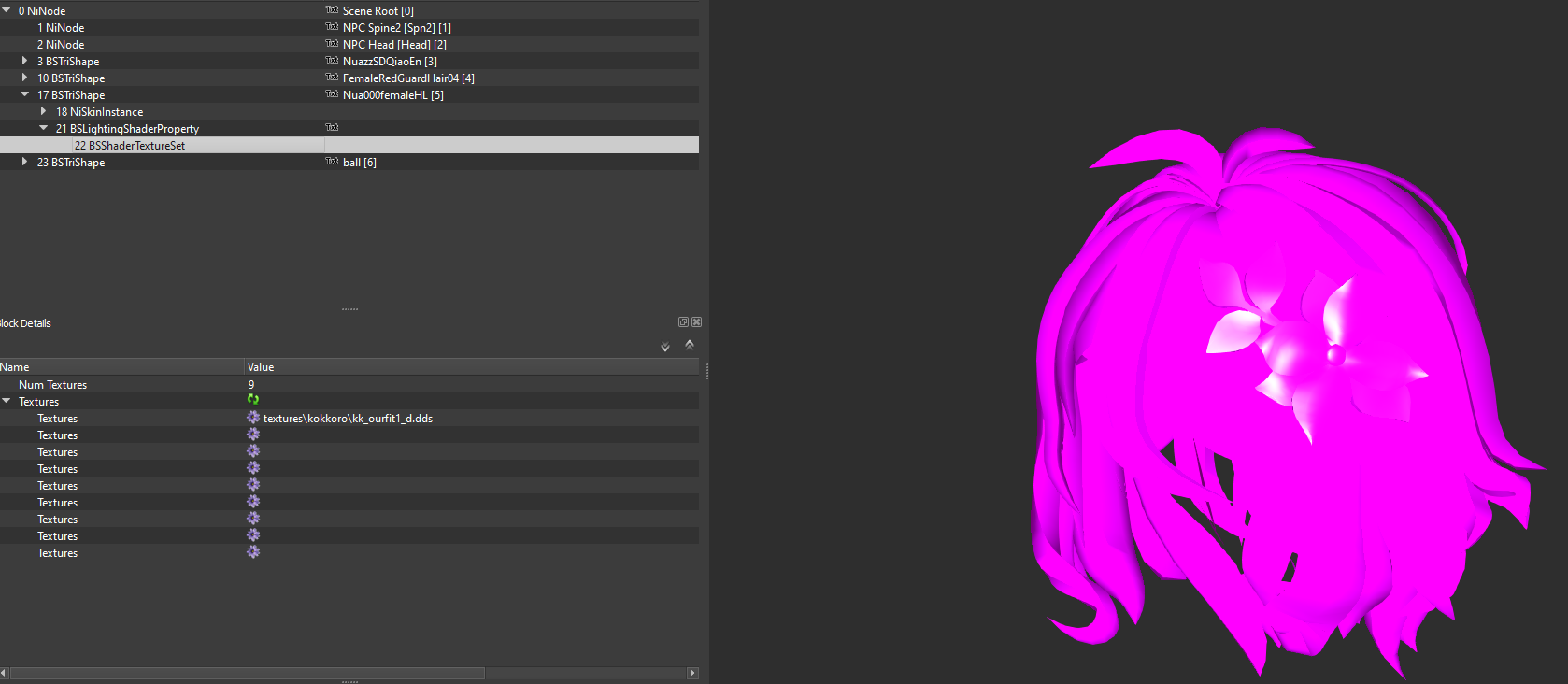Screen dimensions: 1568x684
Task: Close the Block Details panel
Action: 697,322
